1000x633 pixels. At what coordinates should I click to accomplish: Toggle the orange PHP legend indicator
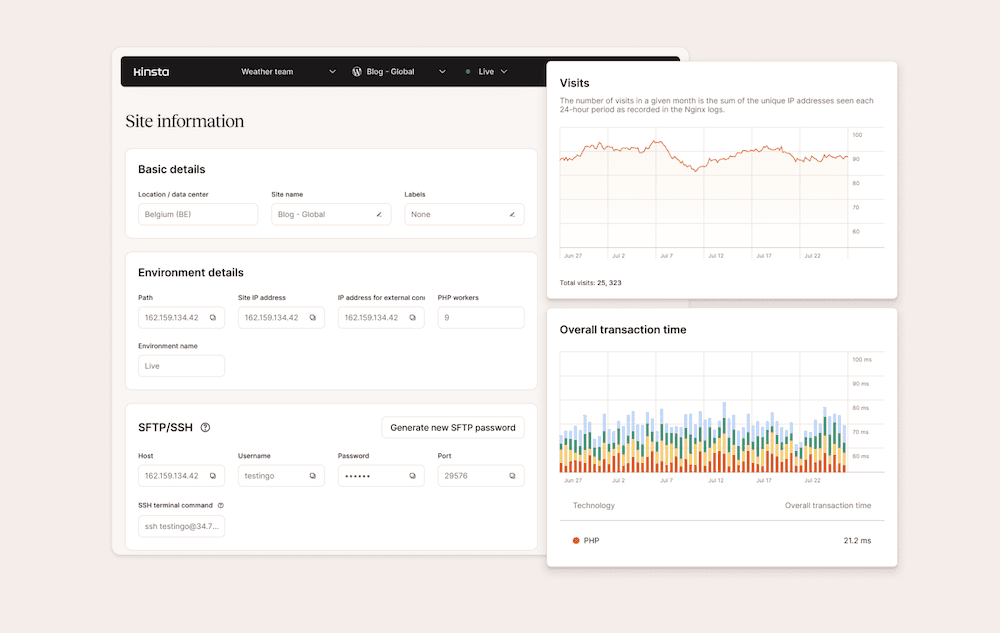point(576,541)
